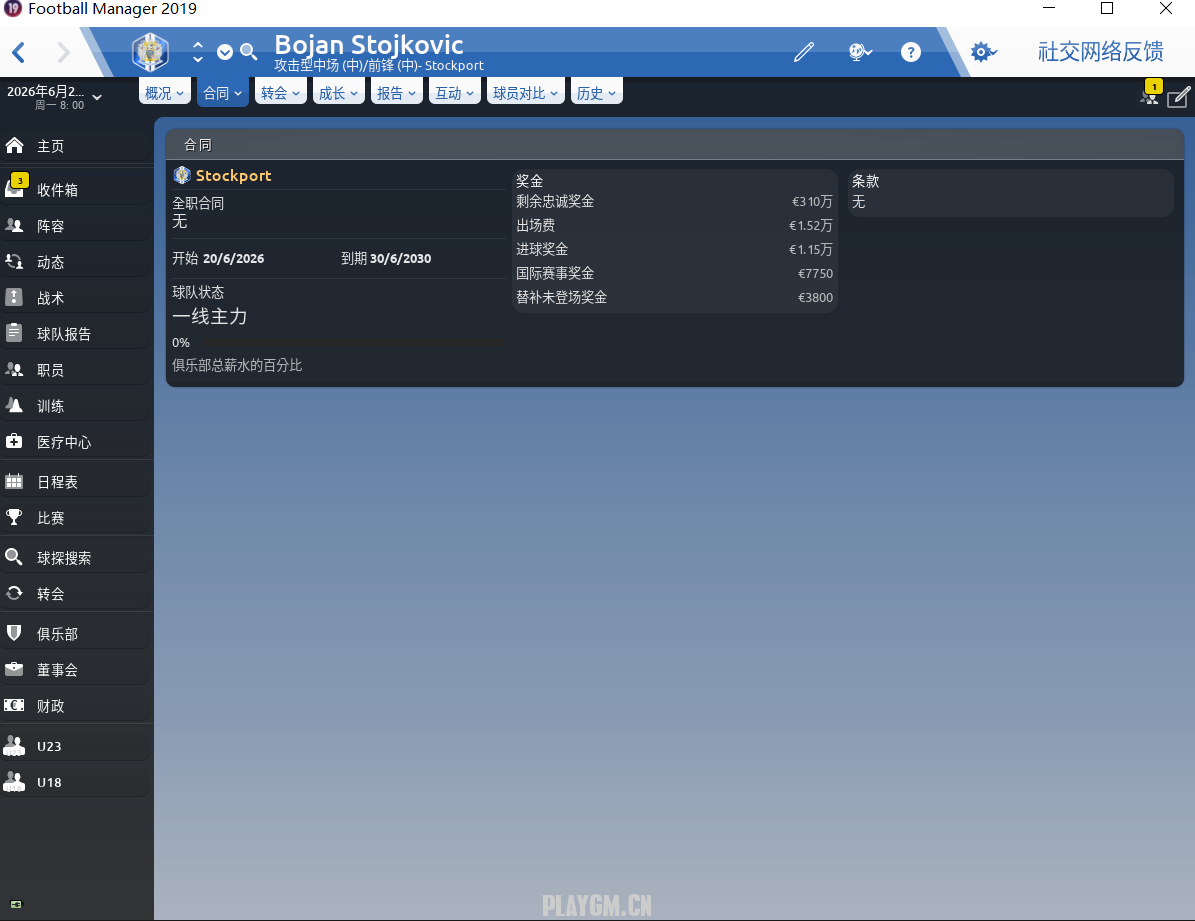Open the 历史 dropdown tab
The image size is (1195, 921).
[596, 92]
